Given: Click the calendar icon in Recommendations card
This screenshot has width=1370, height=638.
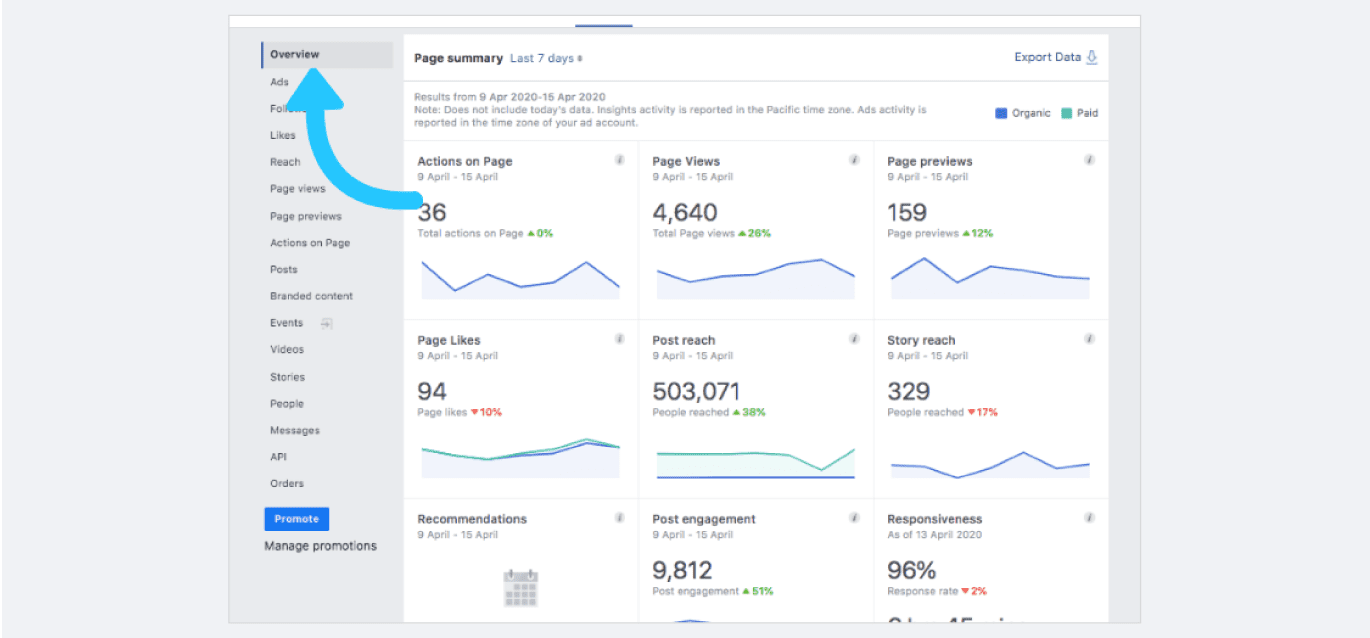Looking at the screenshot, I should click(x=521, y=588).
